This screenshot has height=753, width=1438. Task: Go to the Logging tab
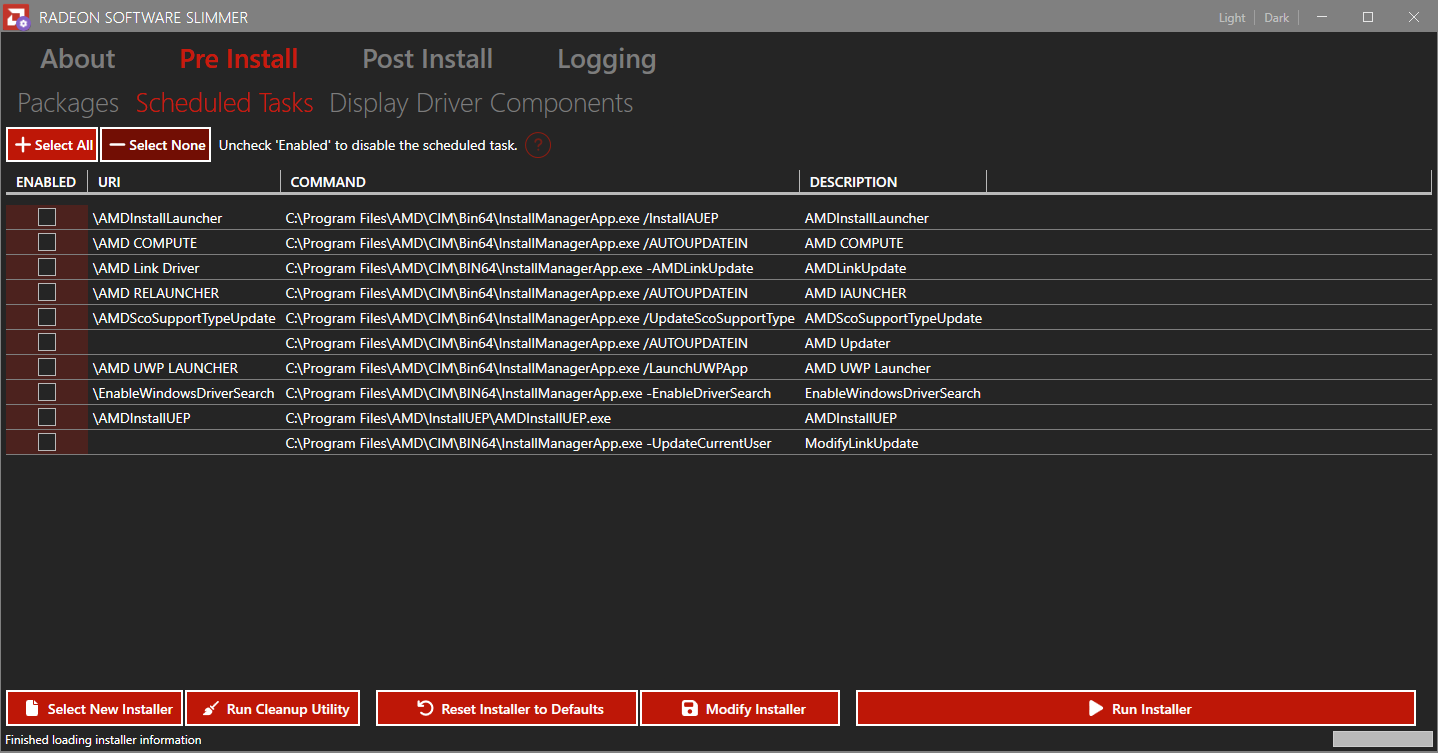point(607,59)
